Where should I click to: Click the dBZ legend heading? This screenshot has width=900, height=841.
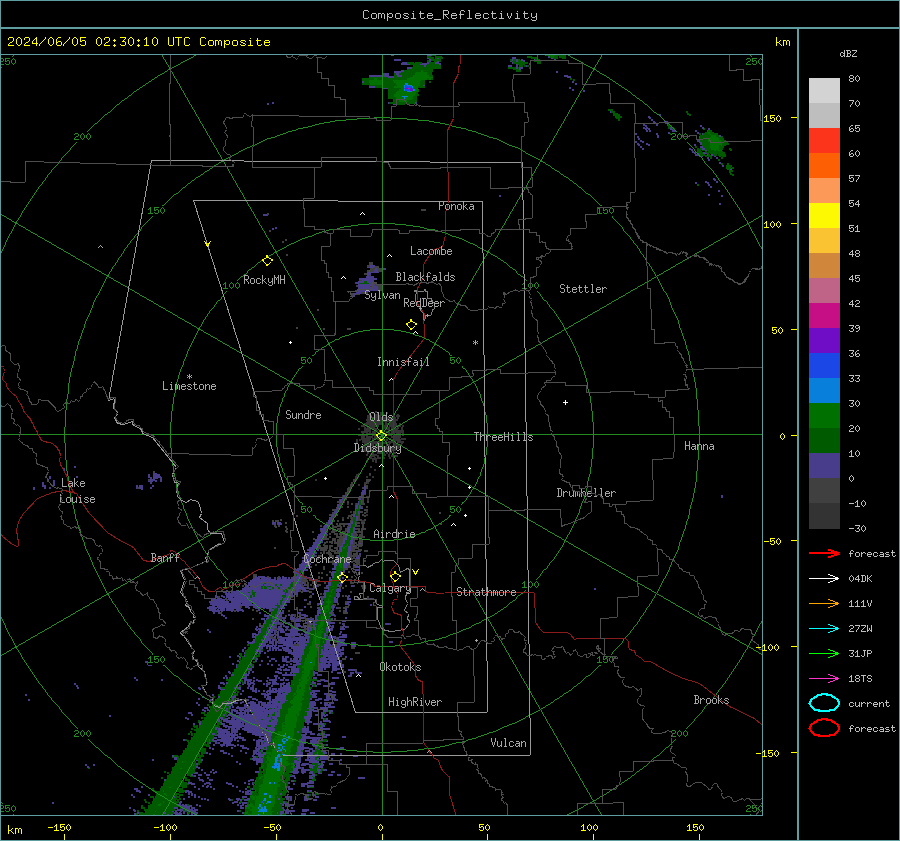tap(848, 54)
